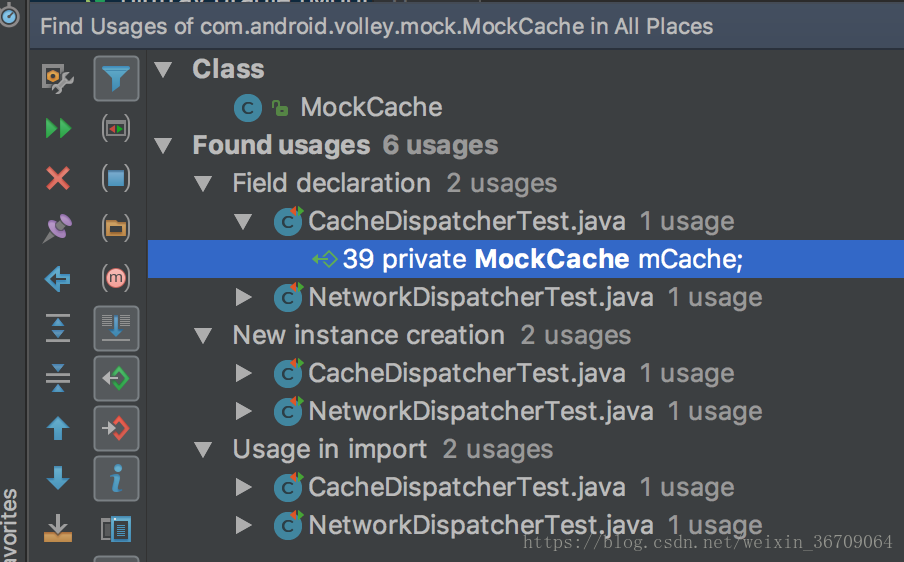
Task: Click CacheDispatcherTest.java file icon under Field declaration
Action: (x=288, y=221)
